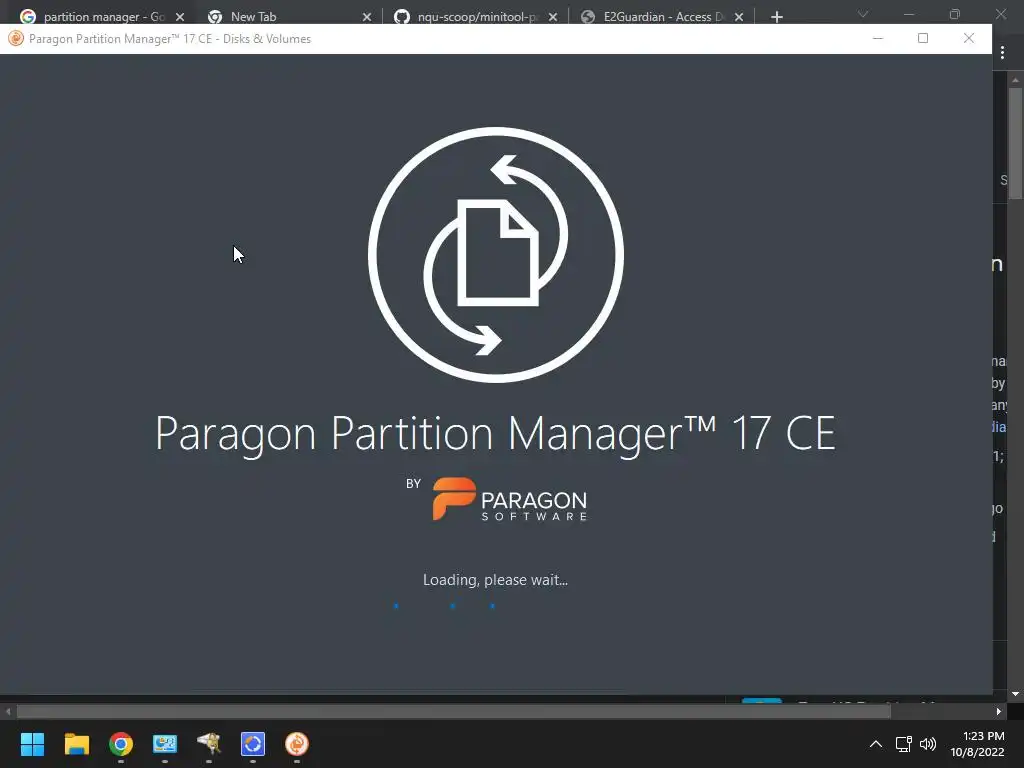Click Chrome's scroll-down arrow

tap(1015, 694)
